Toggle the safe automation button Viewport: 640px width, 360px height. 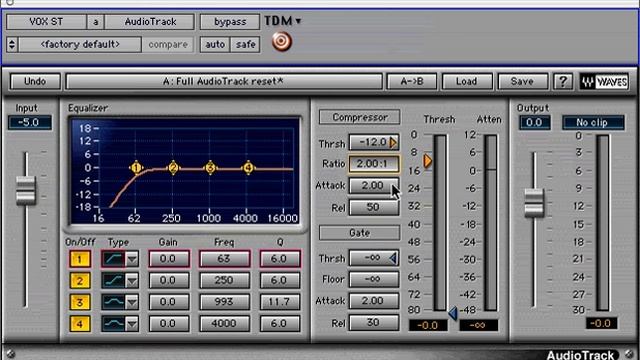245,44
